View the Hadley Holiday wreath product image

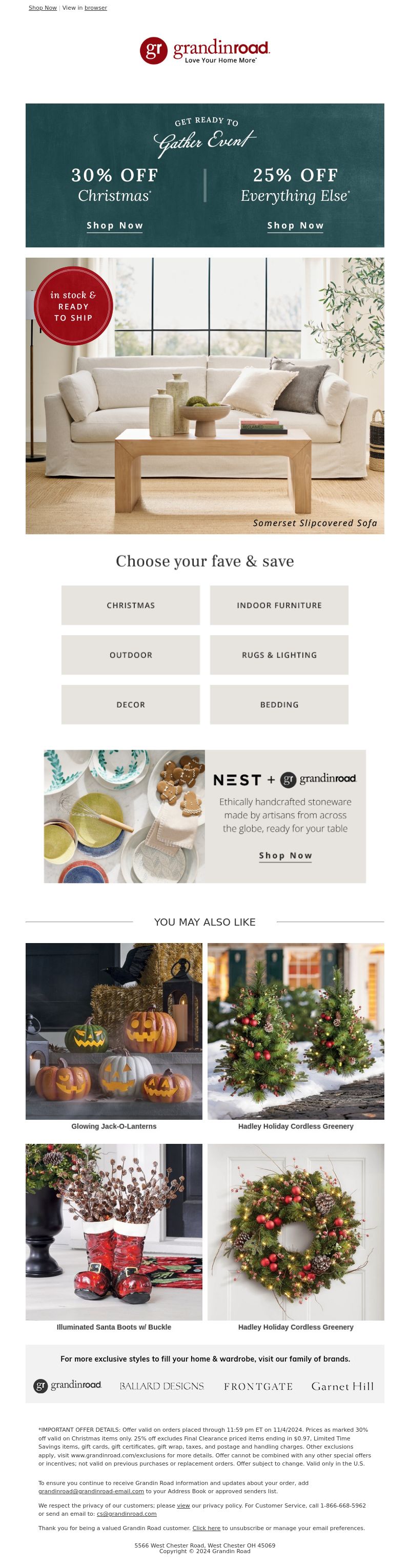296,1232
